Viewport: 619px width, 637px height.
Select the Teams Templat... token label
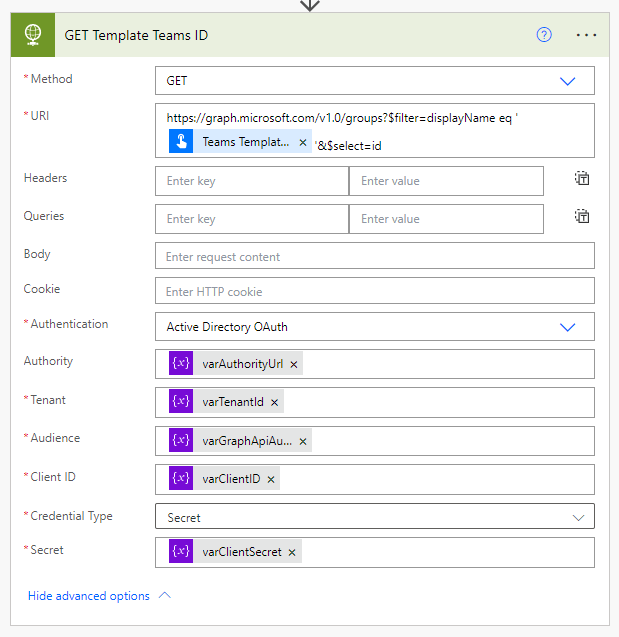(x=246, y=142)
